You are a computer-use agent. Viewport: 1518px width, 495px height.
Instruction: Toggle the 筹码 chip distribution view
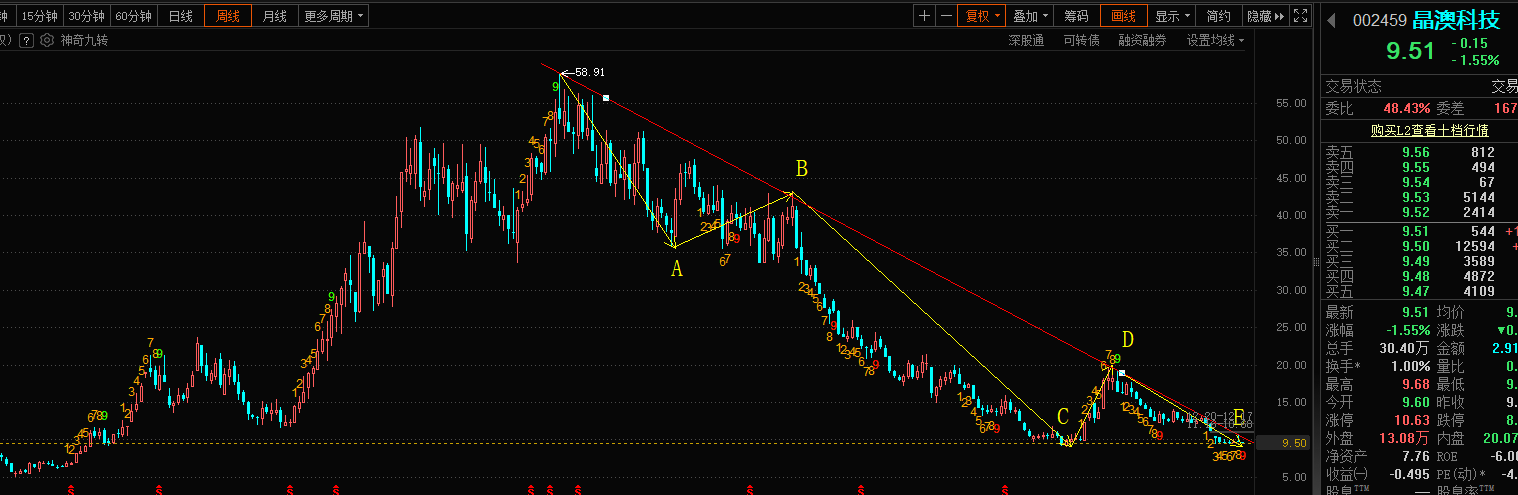pos(1076,16)
